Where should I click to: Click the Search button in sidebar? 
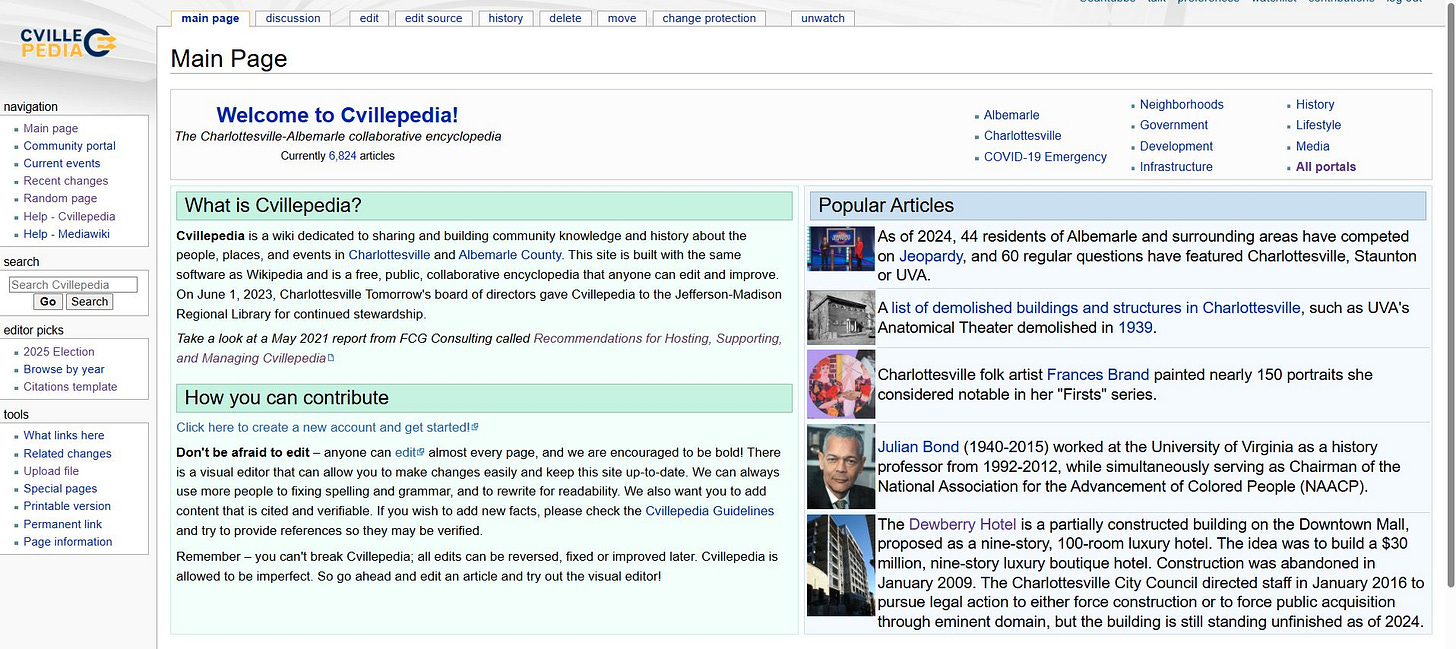coord(89,302)
